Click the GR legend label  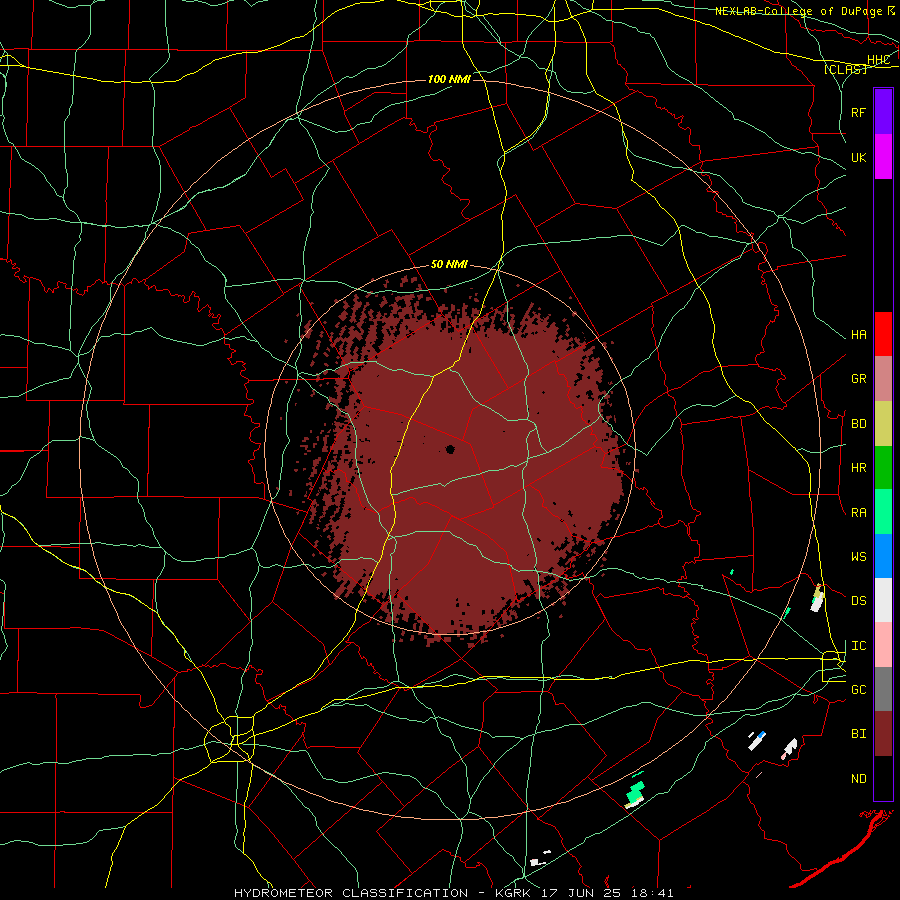858,379
